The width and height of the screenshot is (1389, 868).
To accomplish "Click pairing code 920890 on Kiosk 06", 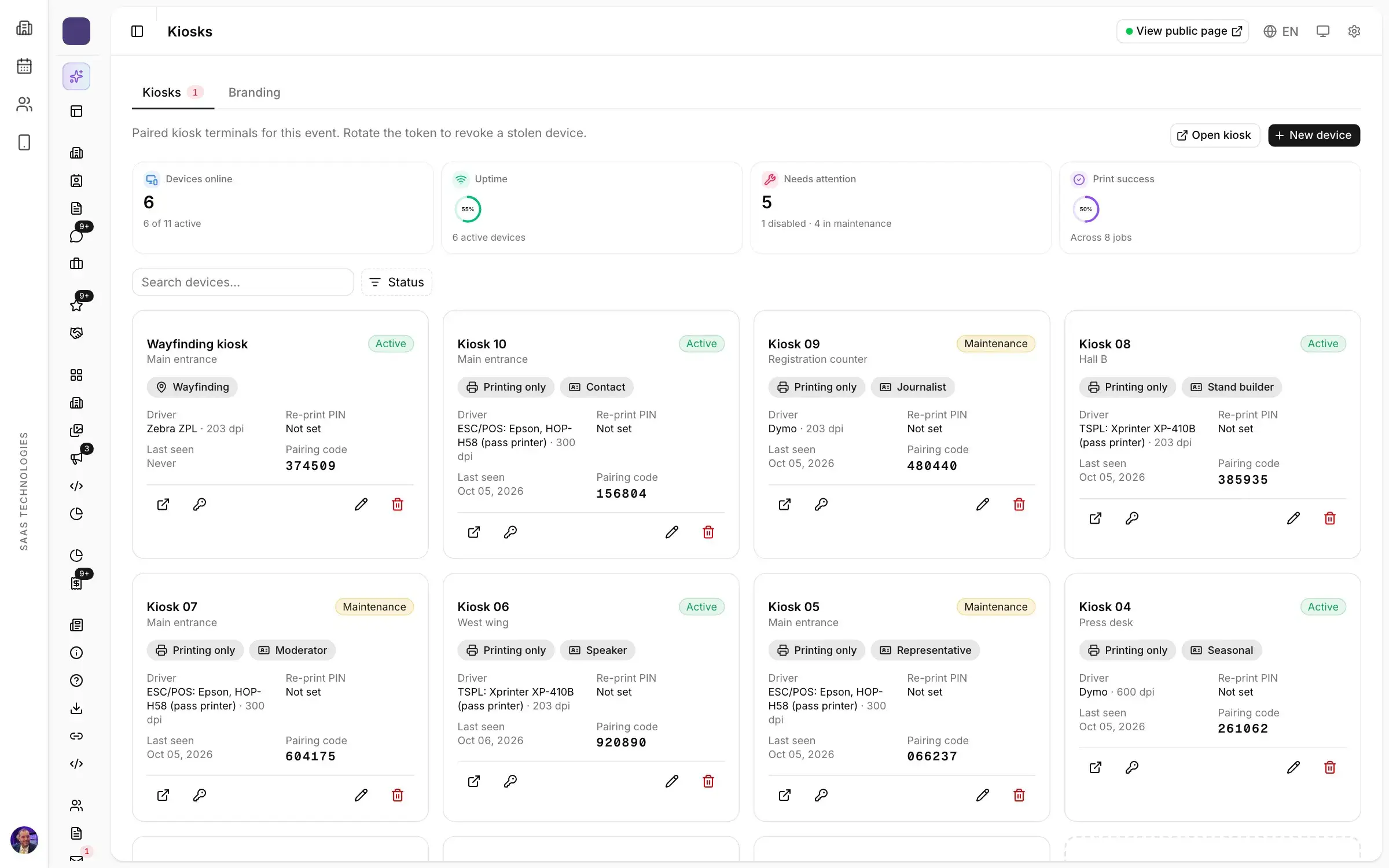I will pos(622,742).
